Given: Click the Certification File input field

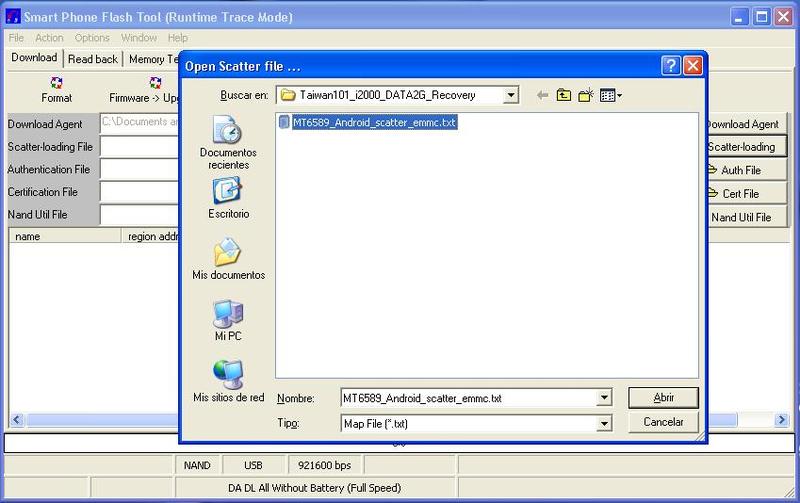Looking at the screenshot, I should 140,192.
